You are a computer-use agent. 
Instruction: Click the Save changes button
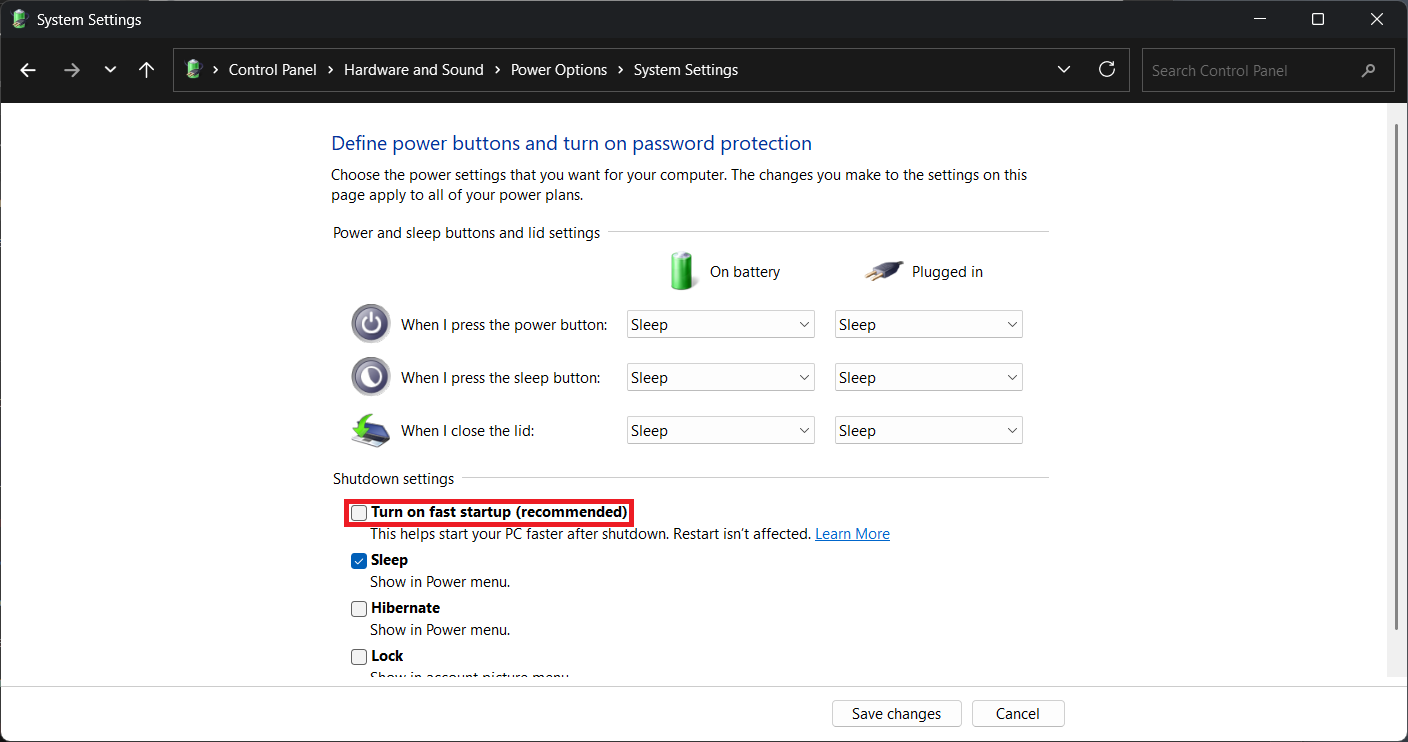pyautogui.click(x=896, y=714)
